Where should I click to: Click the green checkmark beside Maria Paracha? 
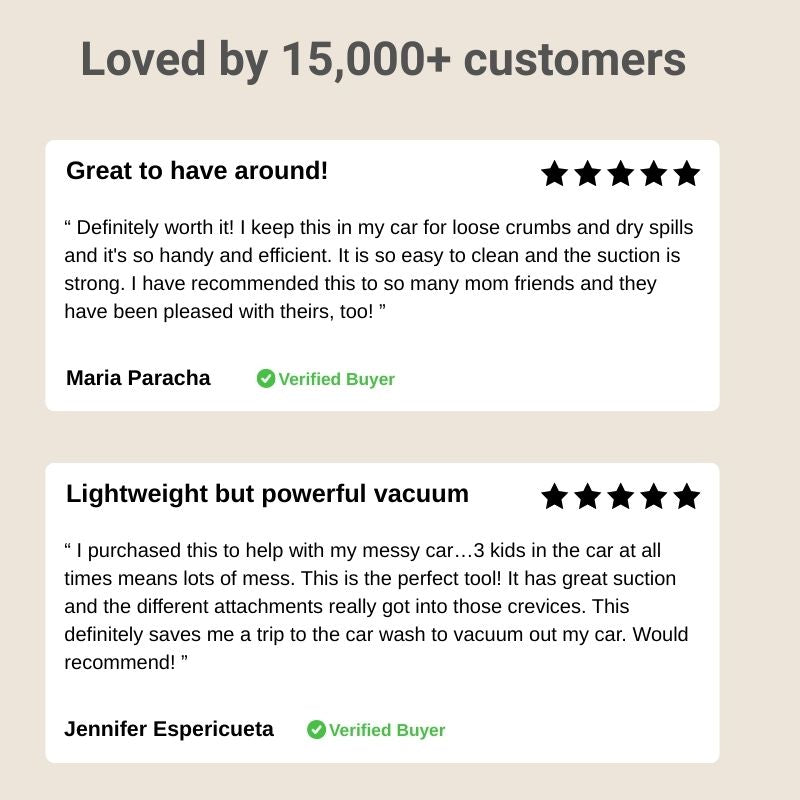pos(266,379)
